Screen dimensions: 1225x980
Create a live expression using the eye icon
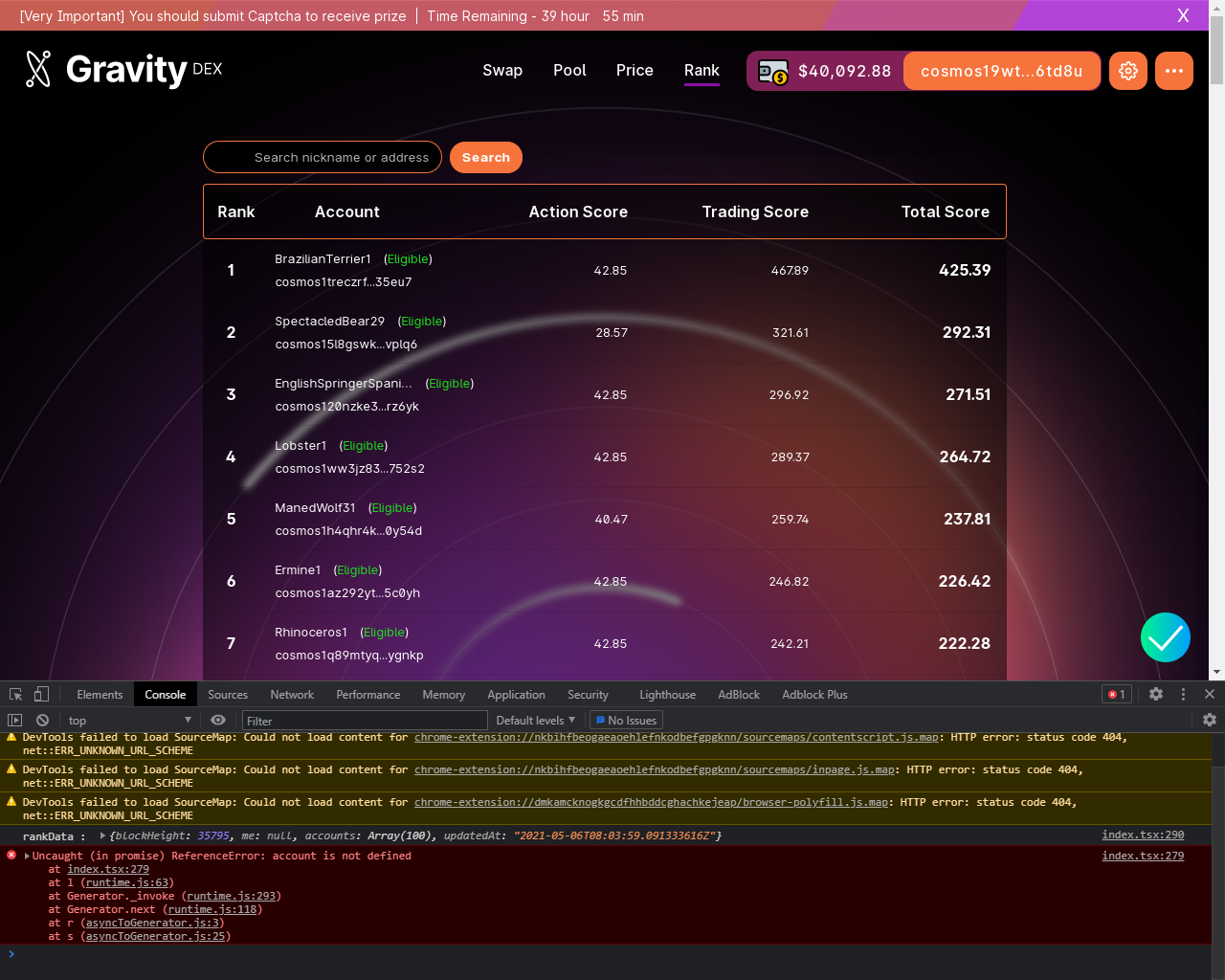click(x=218, y=720)
